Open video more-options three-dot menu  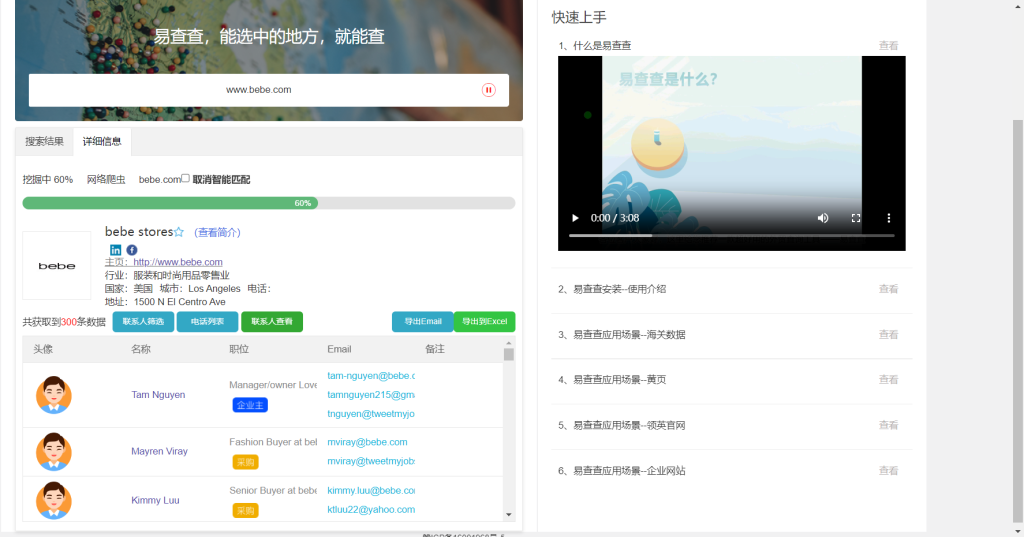coord(888,218)
